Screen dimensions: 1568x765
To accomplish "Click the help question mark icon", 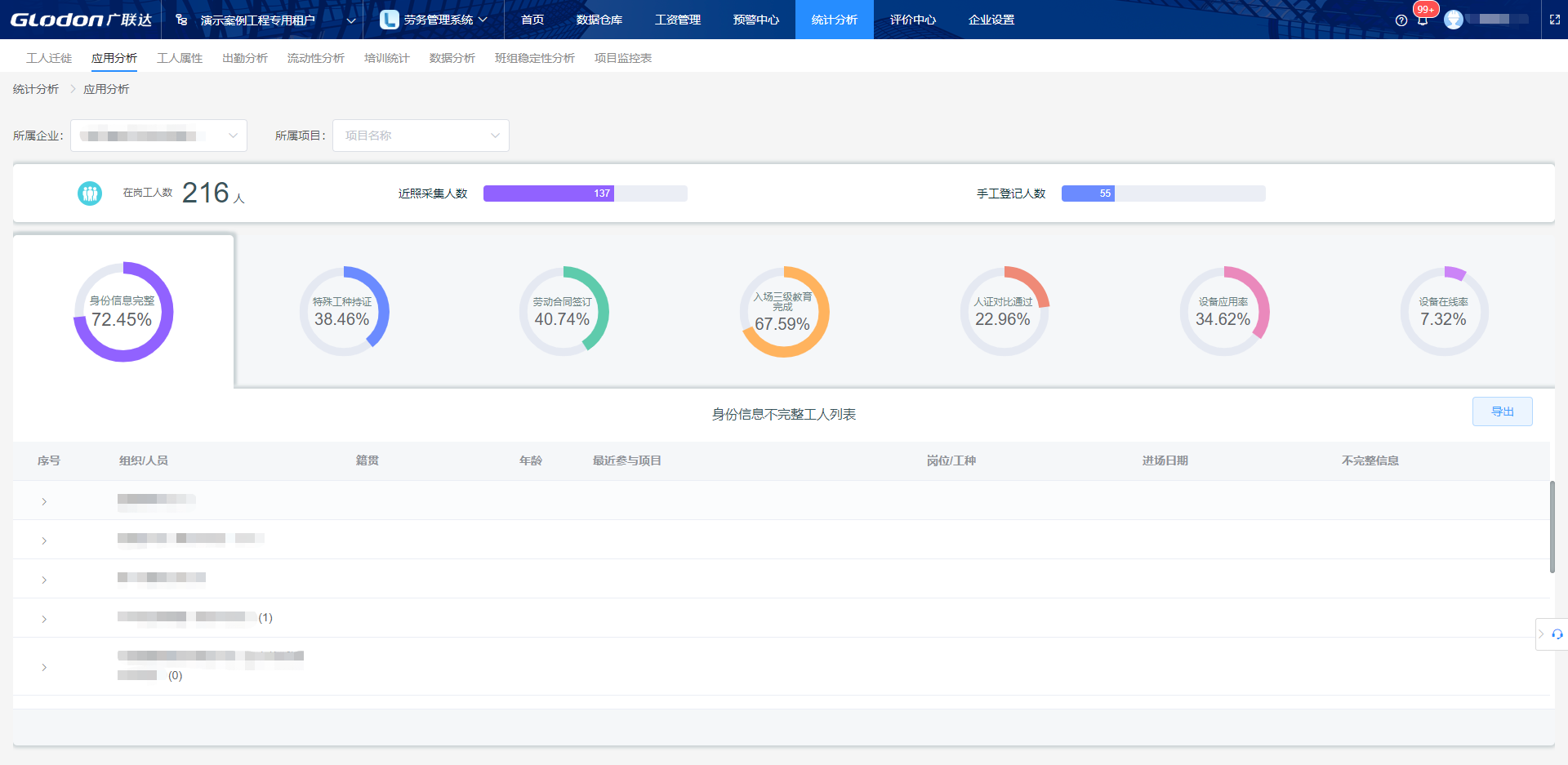I will (1401, 20).
